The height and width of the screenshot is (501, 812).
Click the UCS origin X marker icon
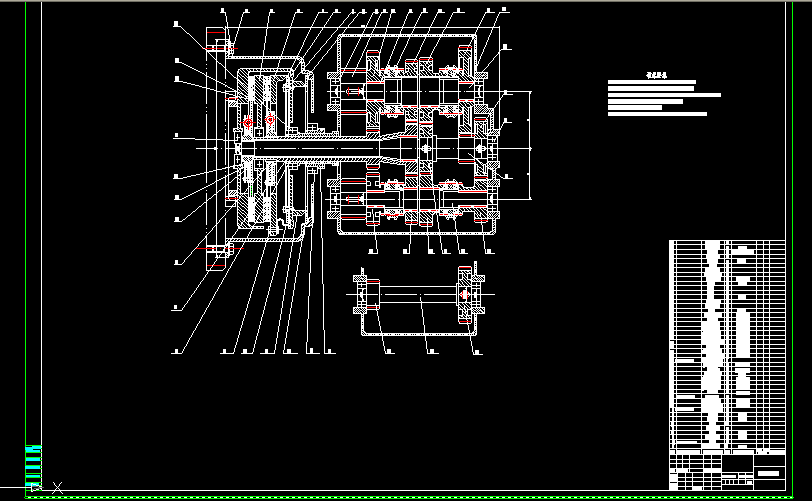(57, 487)
